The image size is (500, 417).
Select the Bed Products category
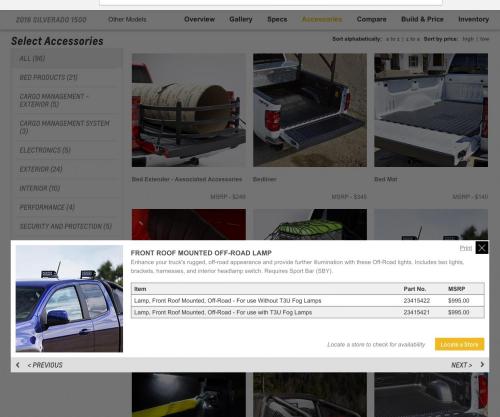[49, 77]
